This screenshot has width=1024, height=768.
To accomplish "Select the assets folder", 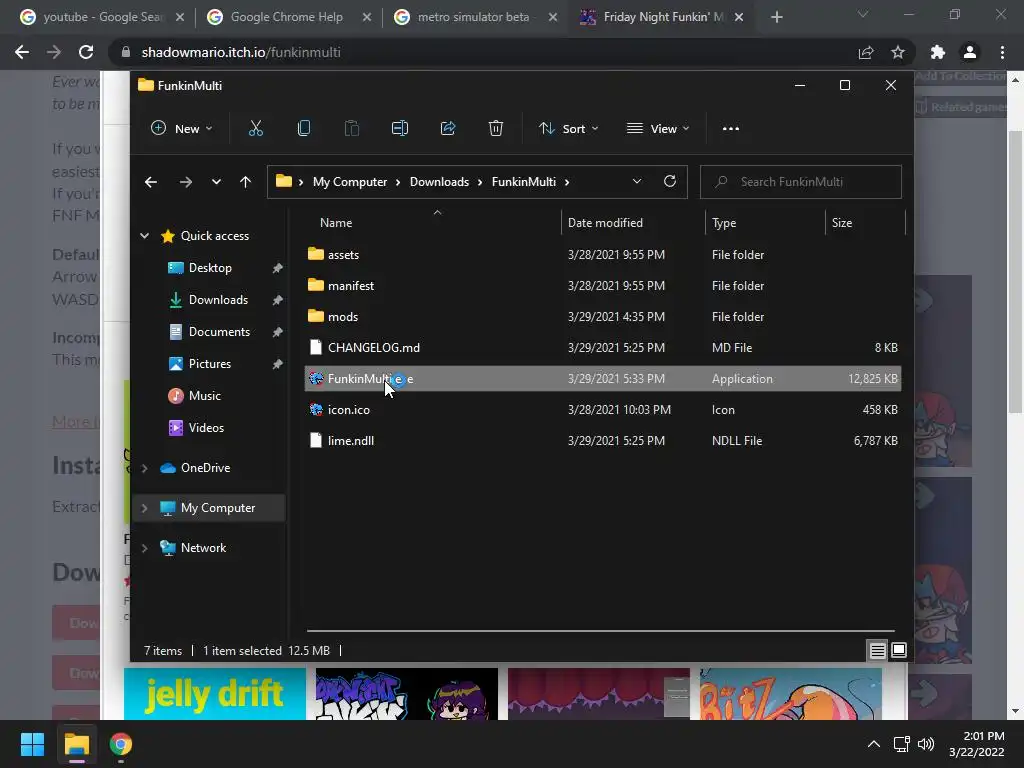I will tap(603, 255).
